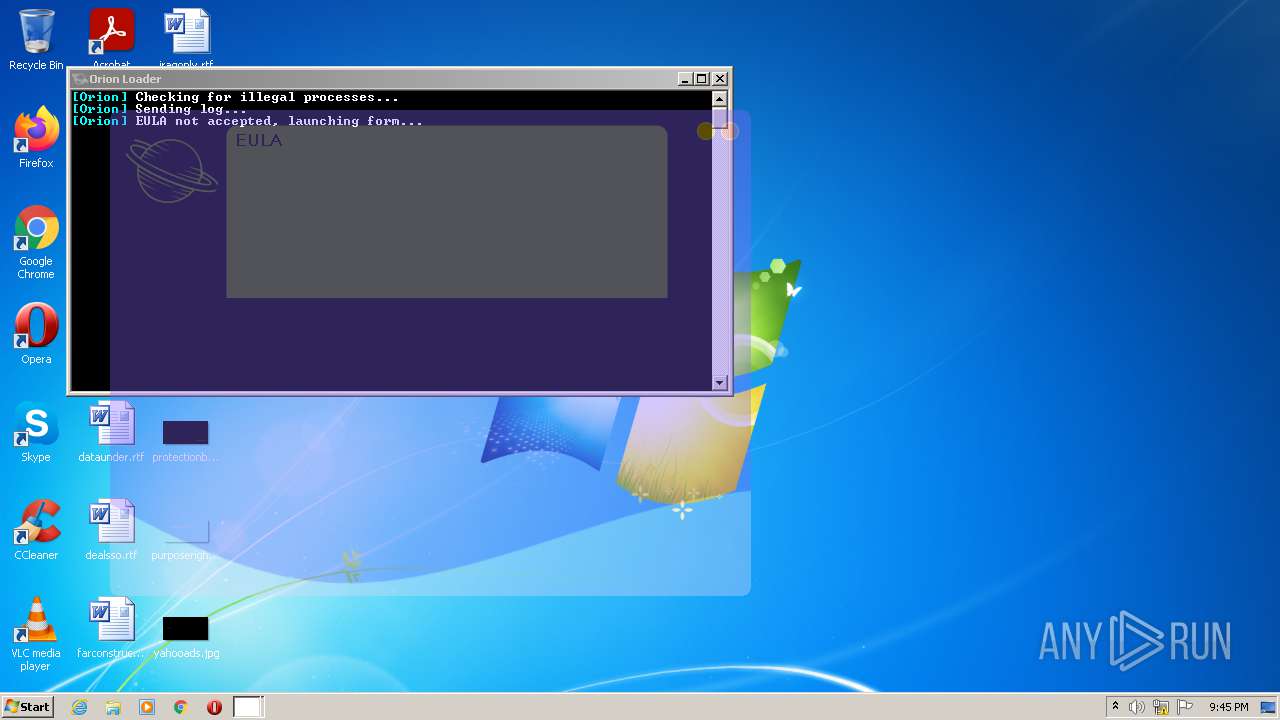Minimize the Orion Loader console window

(x=685, y=79)
